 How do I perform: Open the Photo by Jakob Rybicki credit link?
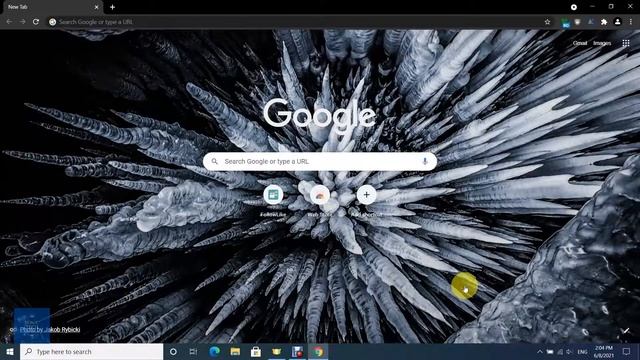coord(50,329)
